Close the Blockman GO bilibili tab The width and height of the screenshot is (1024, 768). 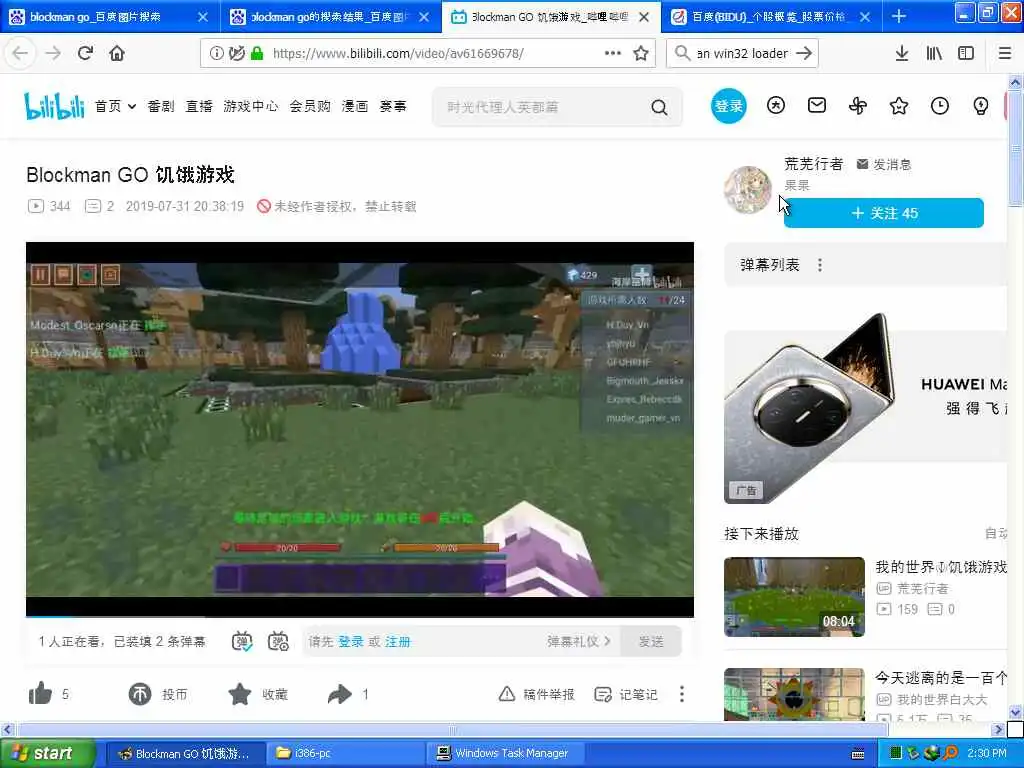tap(644, 17)
